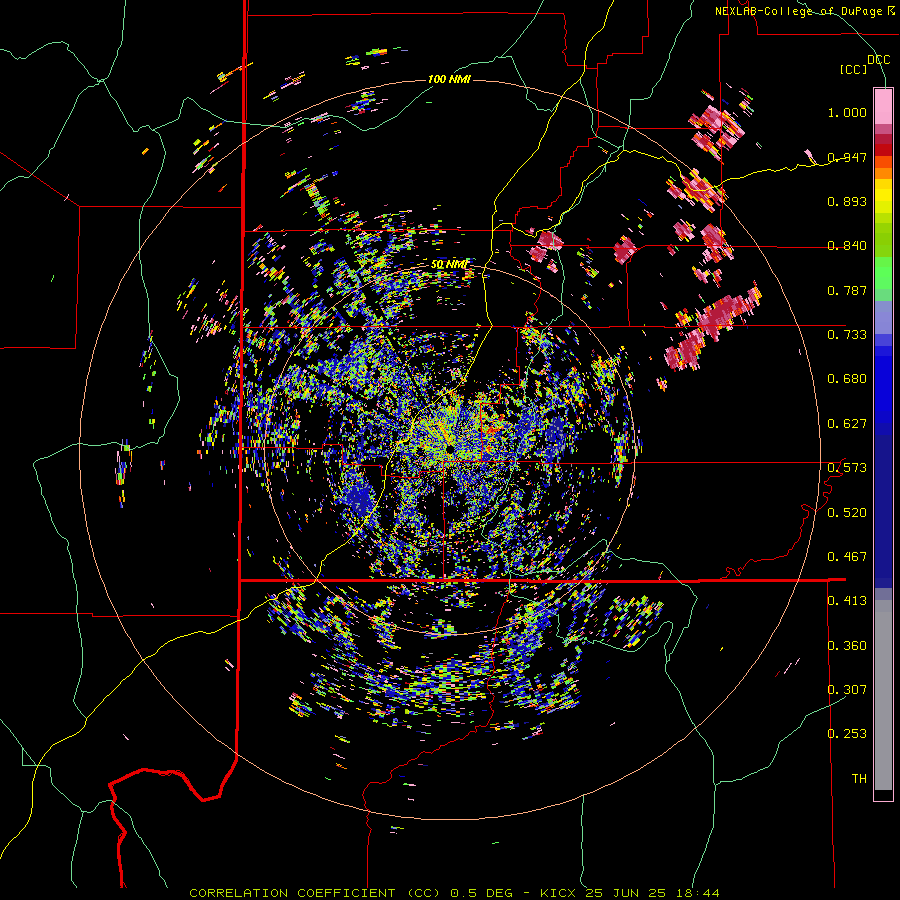Click the Correlation Coefficient KICX caption text
Image resolution: width=900 pixels, height=900 pixels.
point(454,893)
